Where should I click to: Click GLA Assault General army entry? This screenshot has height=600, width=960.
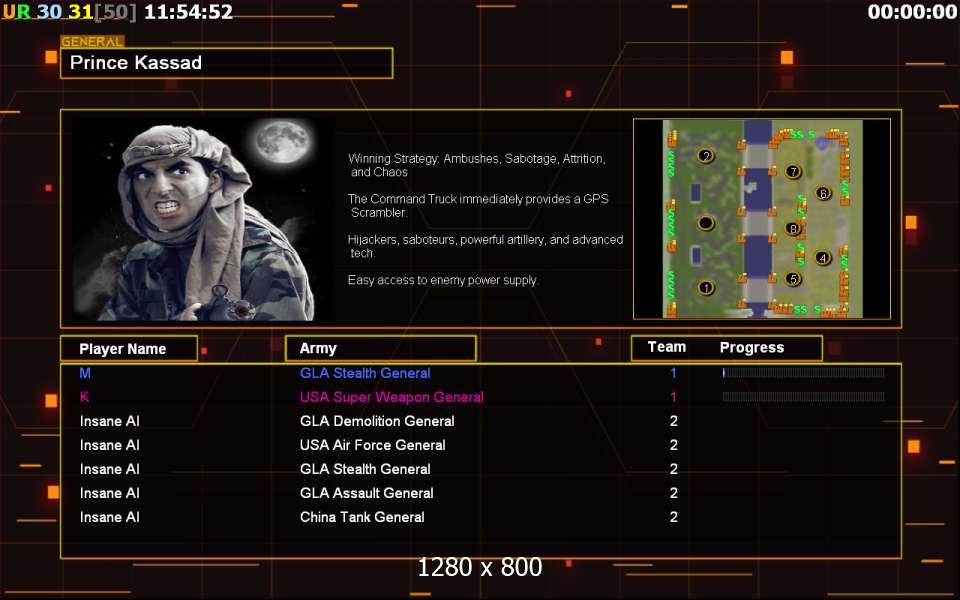click(x=366, y=493)
